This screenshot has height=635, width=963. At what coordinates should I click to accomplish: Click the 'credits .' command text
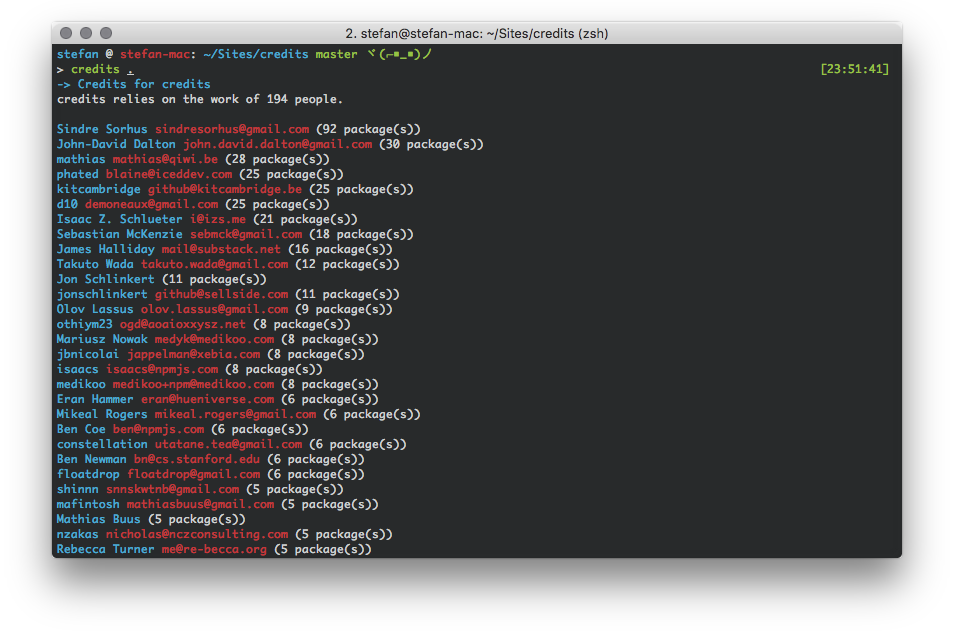click(x=102, y=69)
